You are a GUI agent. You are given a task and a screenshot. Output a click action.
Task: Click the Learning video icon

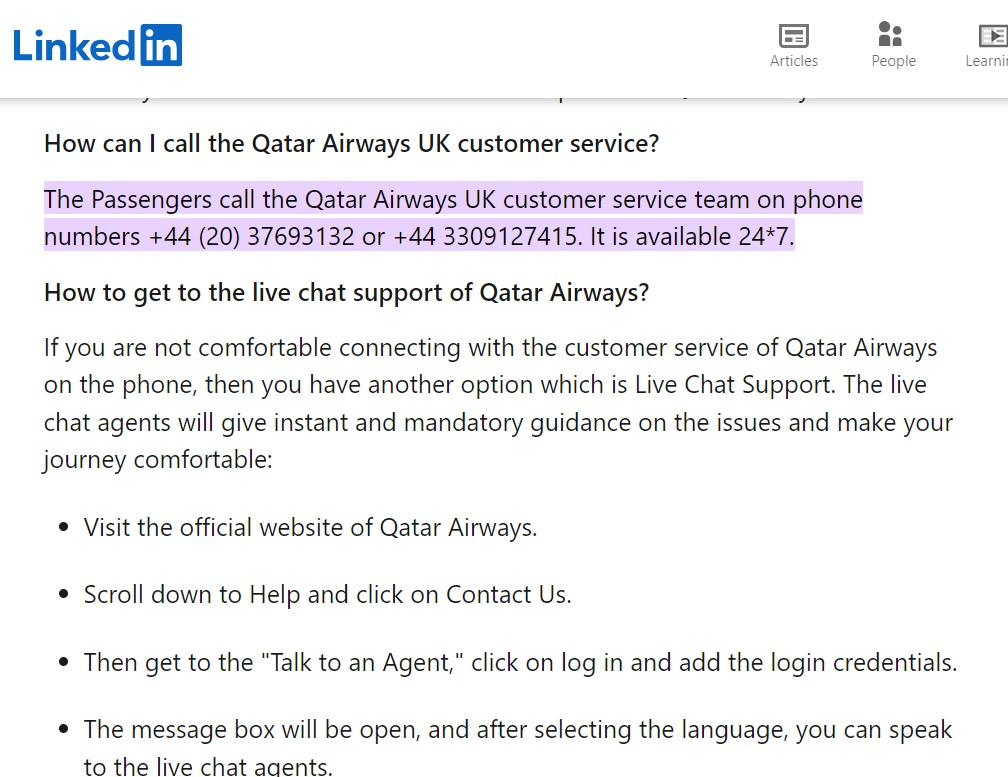[993, 36]
